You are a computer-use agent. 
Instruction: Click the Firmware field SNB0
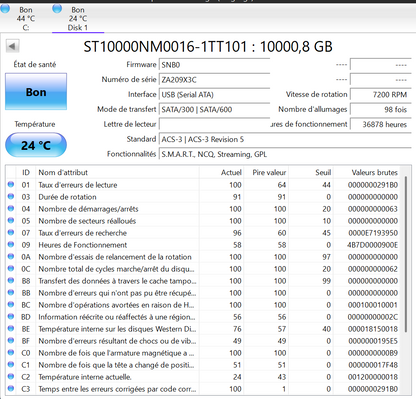(215, 65)
